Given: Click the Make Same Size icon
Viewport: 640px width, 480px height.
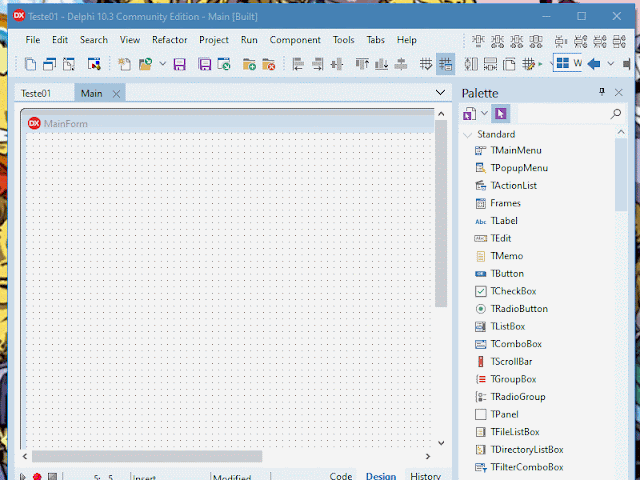Looking at the screenshot, I should point(490,64).
